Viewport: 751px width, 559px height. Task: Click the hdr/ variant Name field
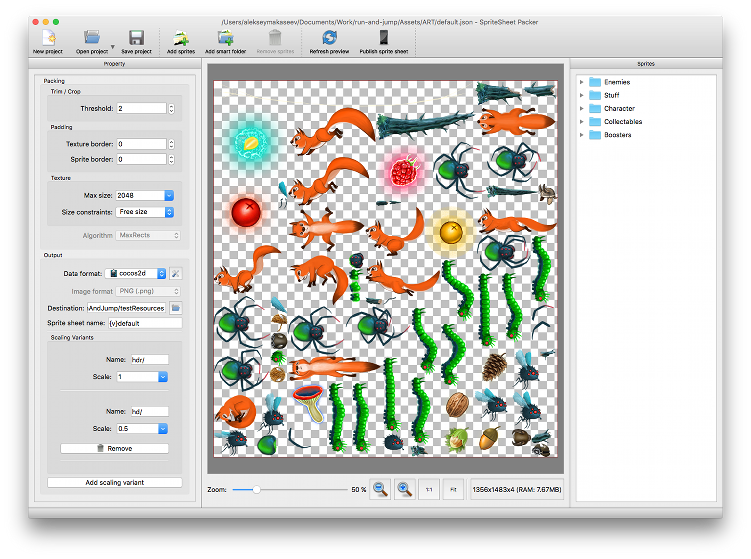point(149,360)
